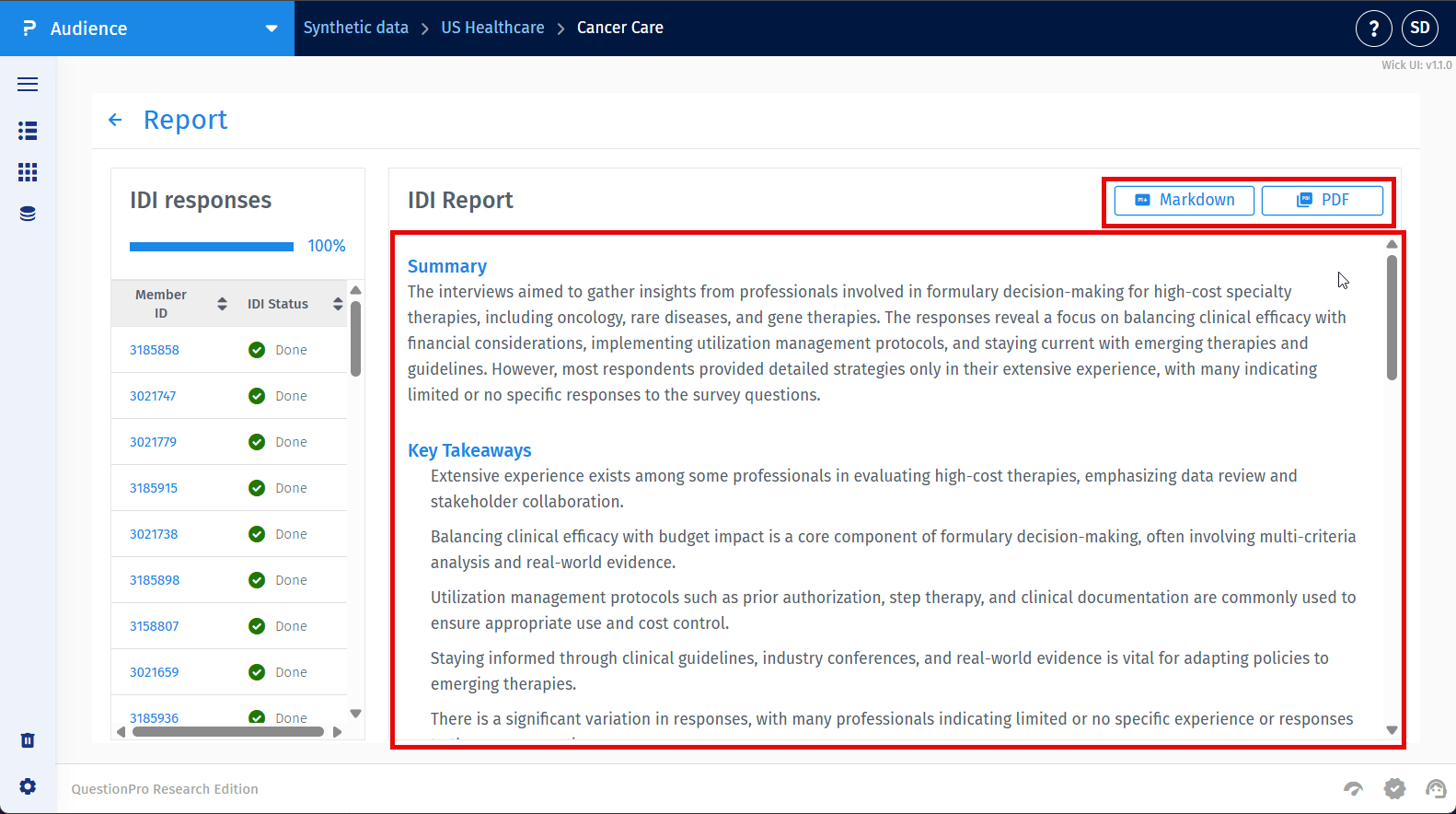
Task: Click the Synthetic data breadcrumb
Action: (356, 28)
